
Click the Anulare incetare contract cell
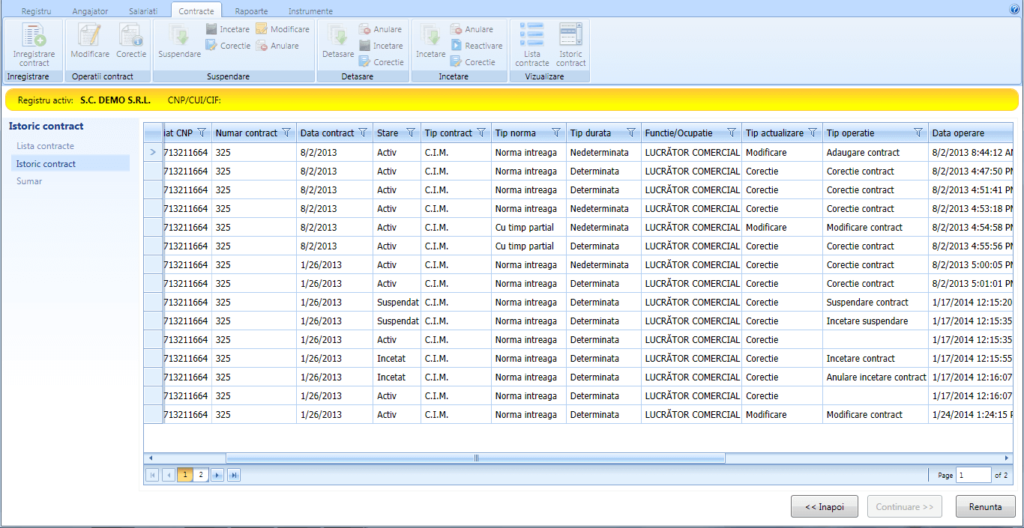click(x=875, y=377)
